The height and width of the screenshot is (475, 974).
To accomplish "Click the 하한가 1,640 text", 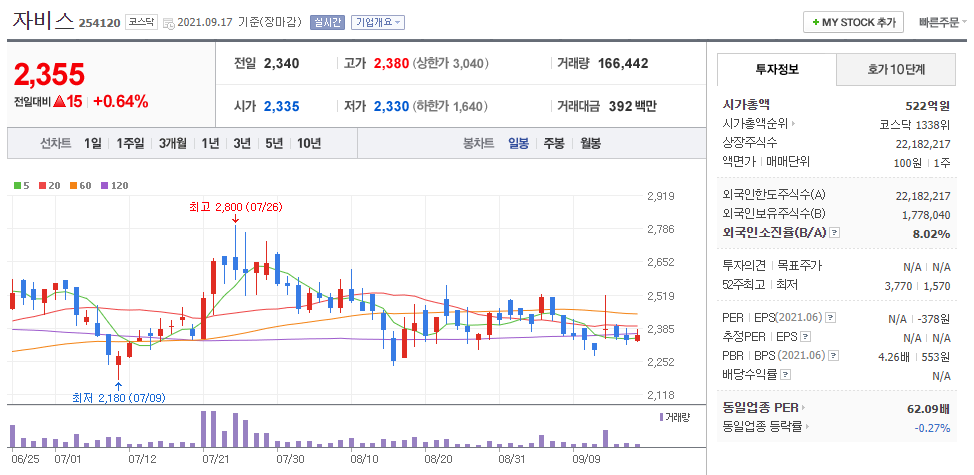I will (x=450, y=106).
